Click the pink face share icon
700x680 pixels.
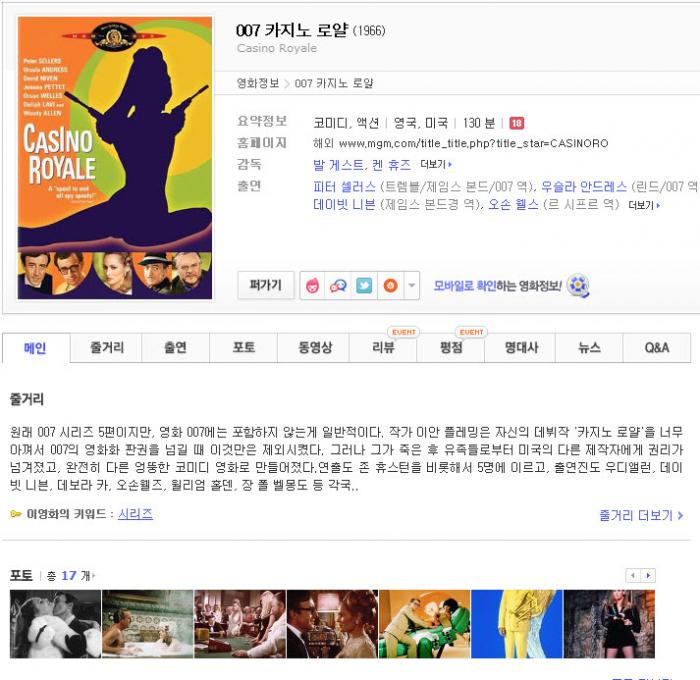tap(313, 286)
